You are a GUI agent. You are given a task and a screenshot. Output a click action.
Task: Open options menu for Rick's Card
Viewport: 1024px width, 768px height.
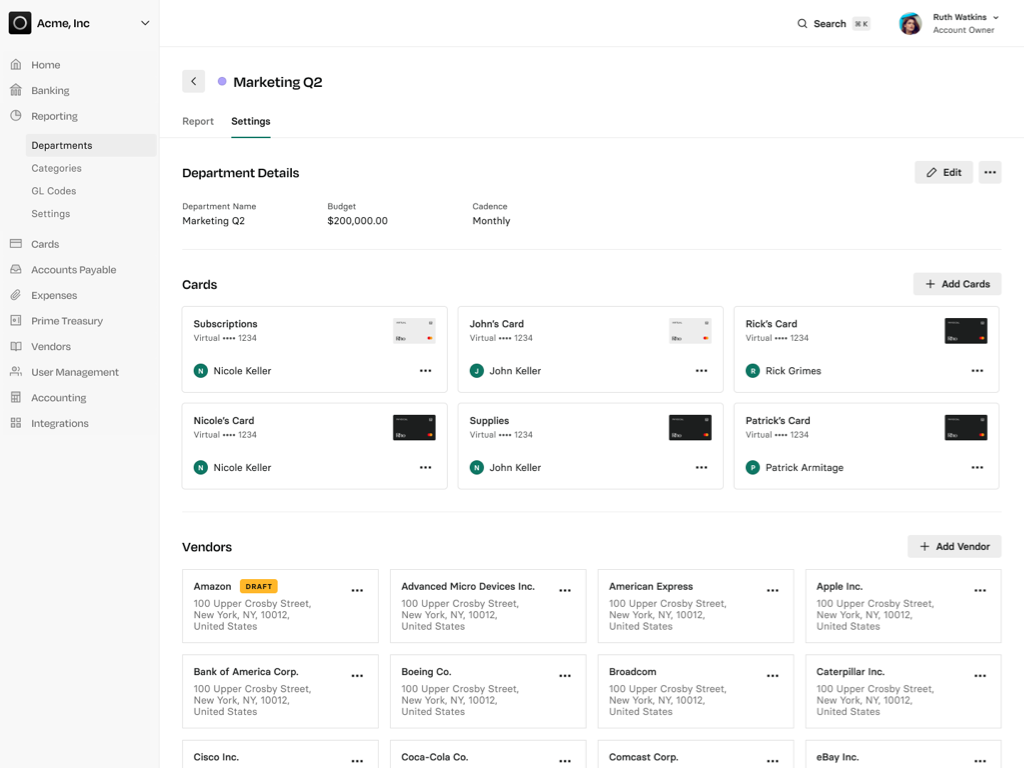click(x=977, y=370)
